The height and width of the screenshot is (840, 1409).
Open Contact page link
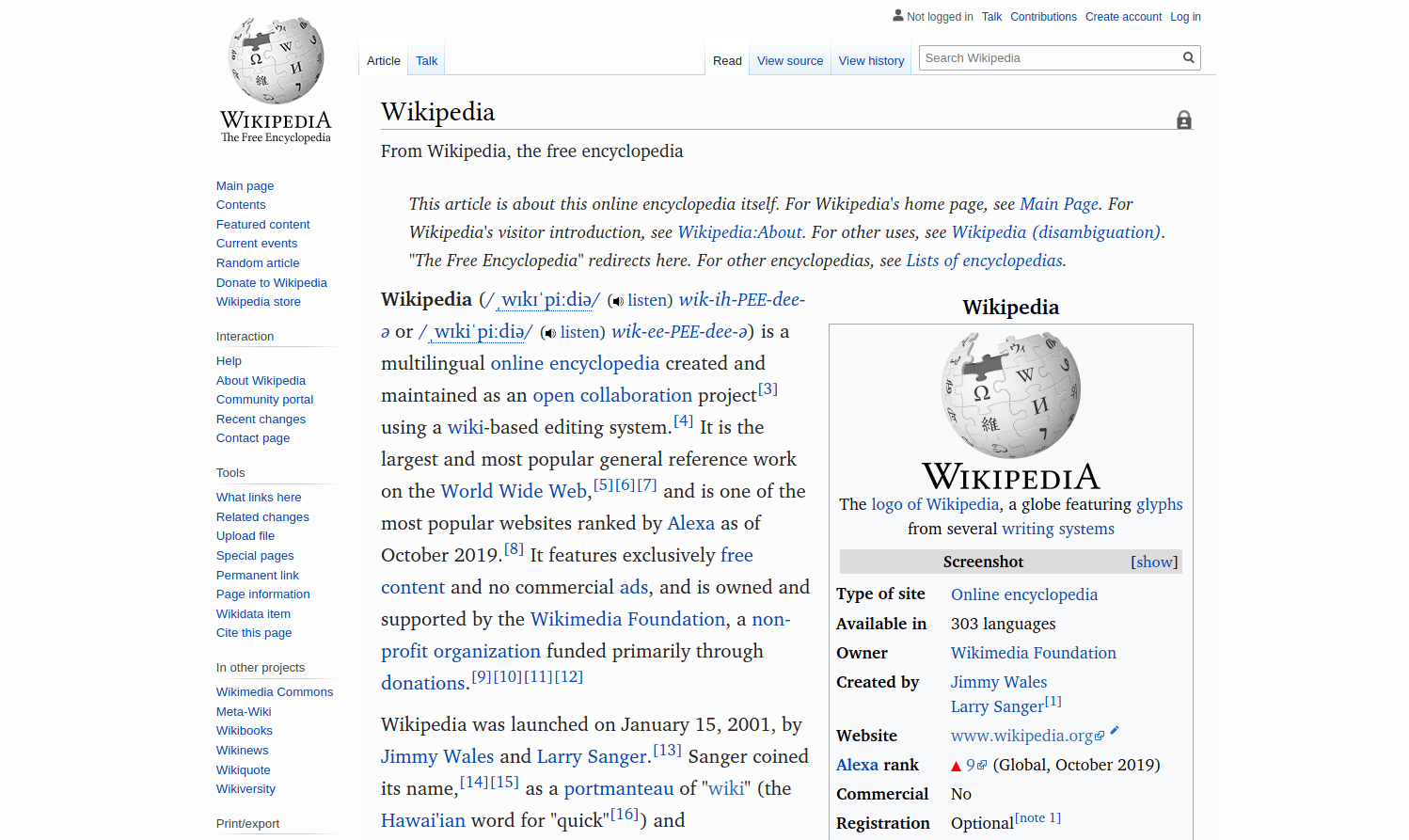click(253, 438)
